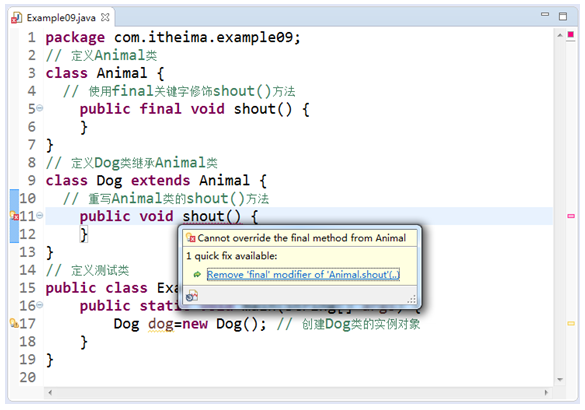Viewport: 585px width, 410px height.
Task: Click the green quick fix arrow icon
Action: click(x=197, y=275)
